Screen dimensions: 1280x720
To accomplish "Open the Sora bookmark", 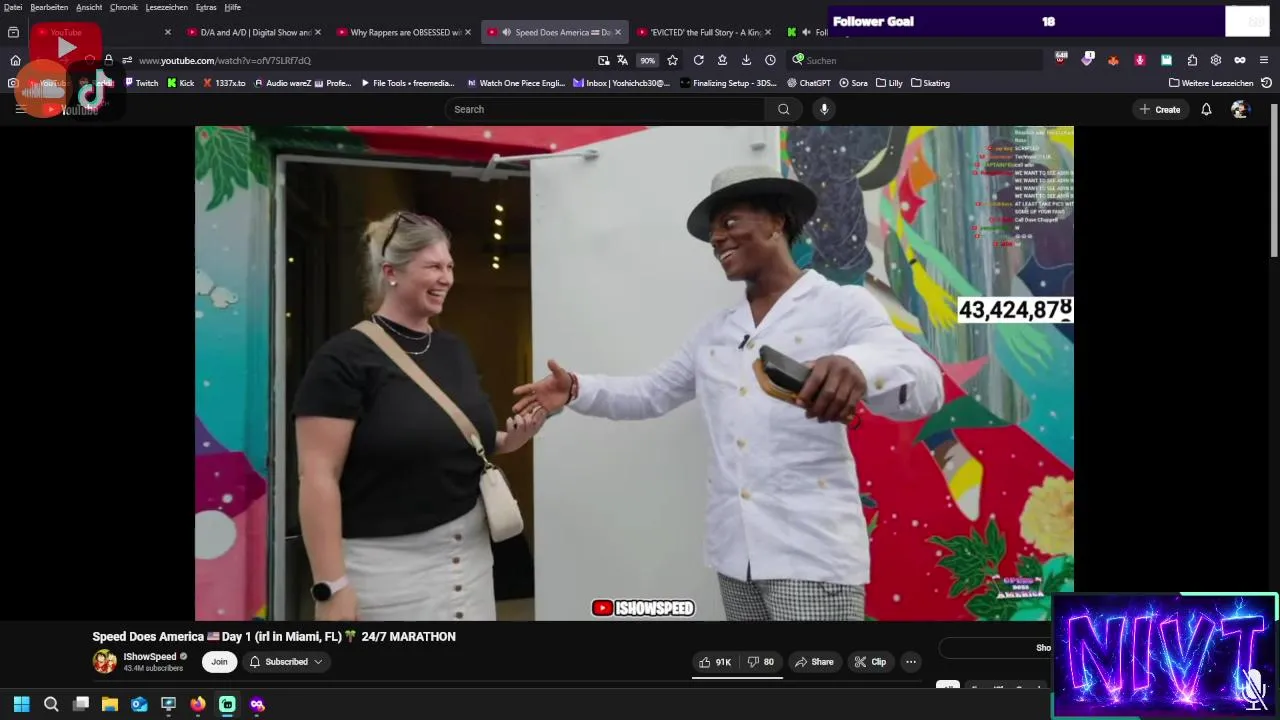I will (x=853, y=83).
